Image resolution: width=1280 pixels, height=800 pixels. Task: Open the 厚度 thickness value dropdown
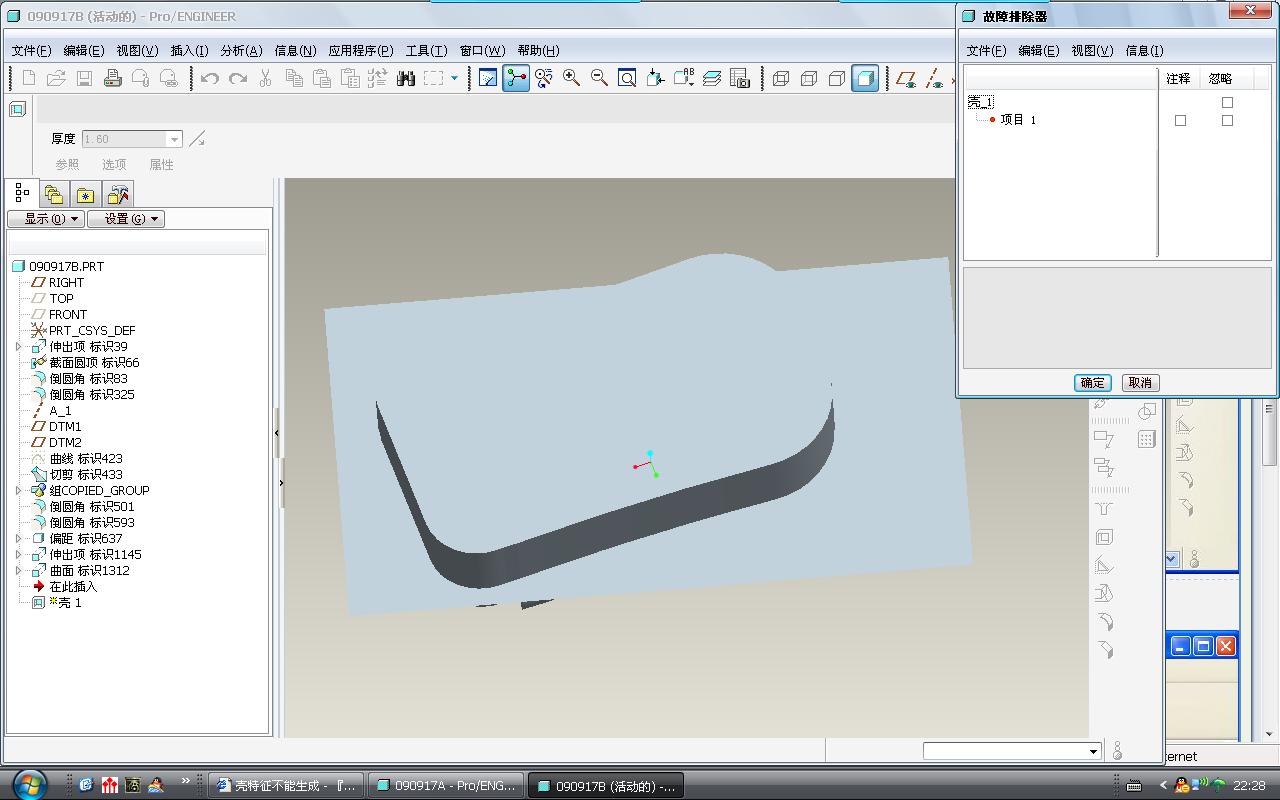pyautogui.click(x=174, y=139)
